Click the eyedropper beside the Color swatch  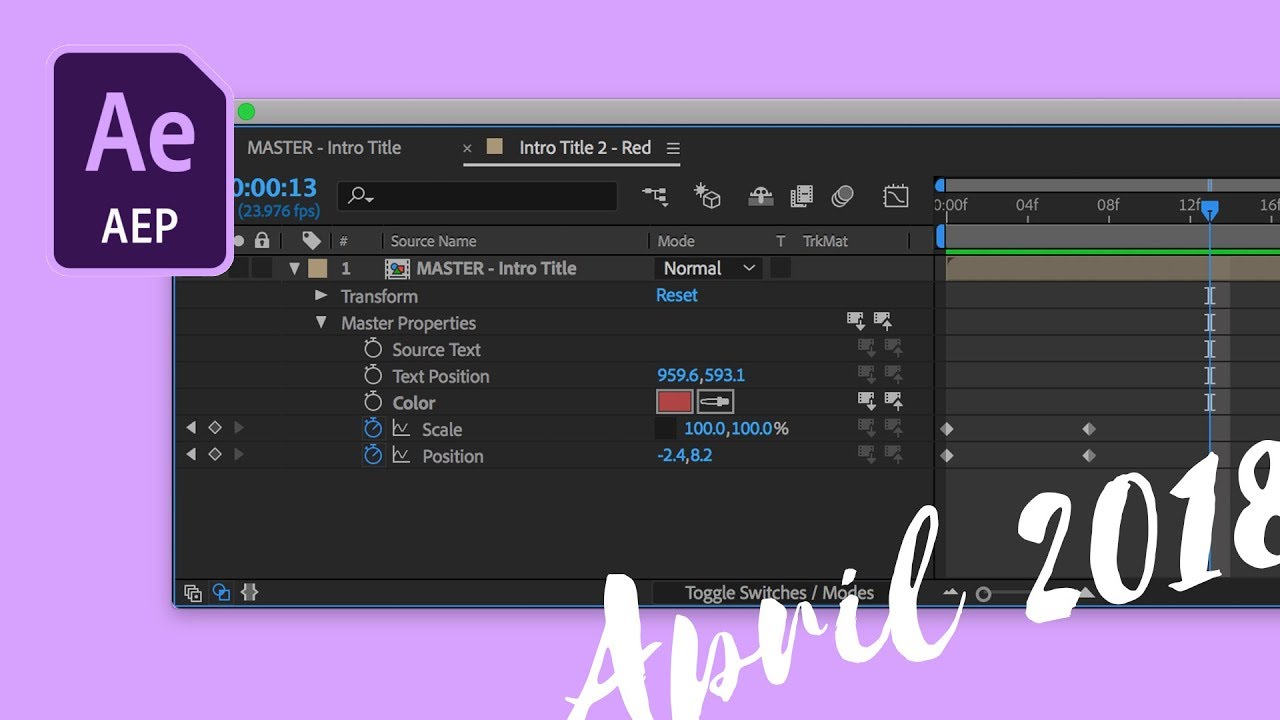point(715,402)
